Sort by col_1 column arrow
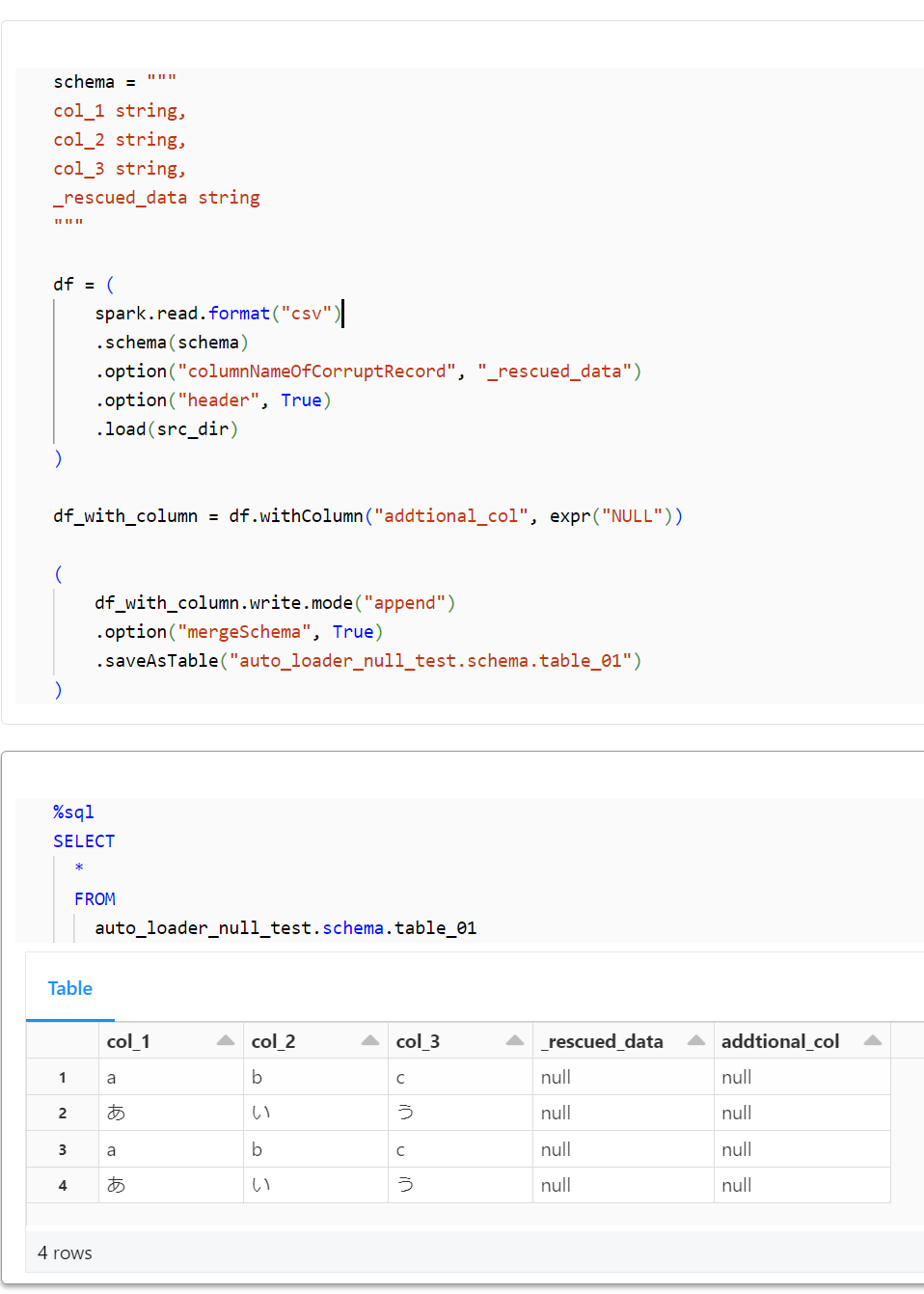This screenshot has height=1294, width=924. pyautogui.click(x=226, y=1040)
